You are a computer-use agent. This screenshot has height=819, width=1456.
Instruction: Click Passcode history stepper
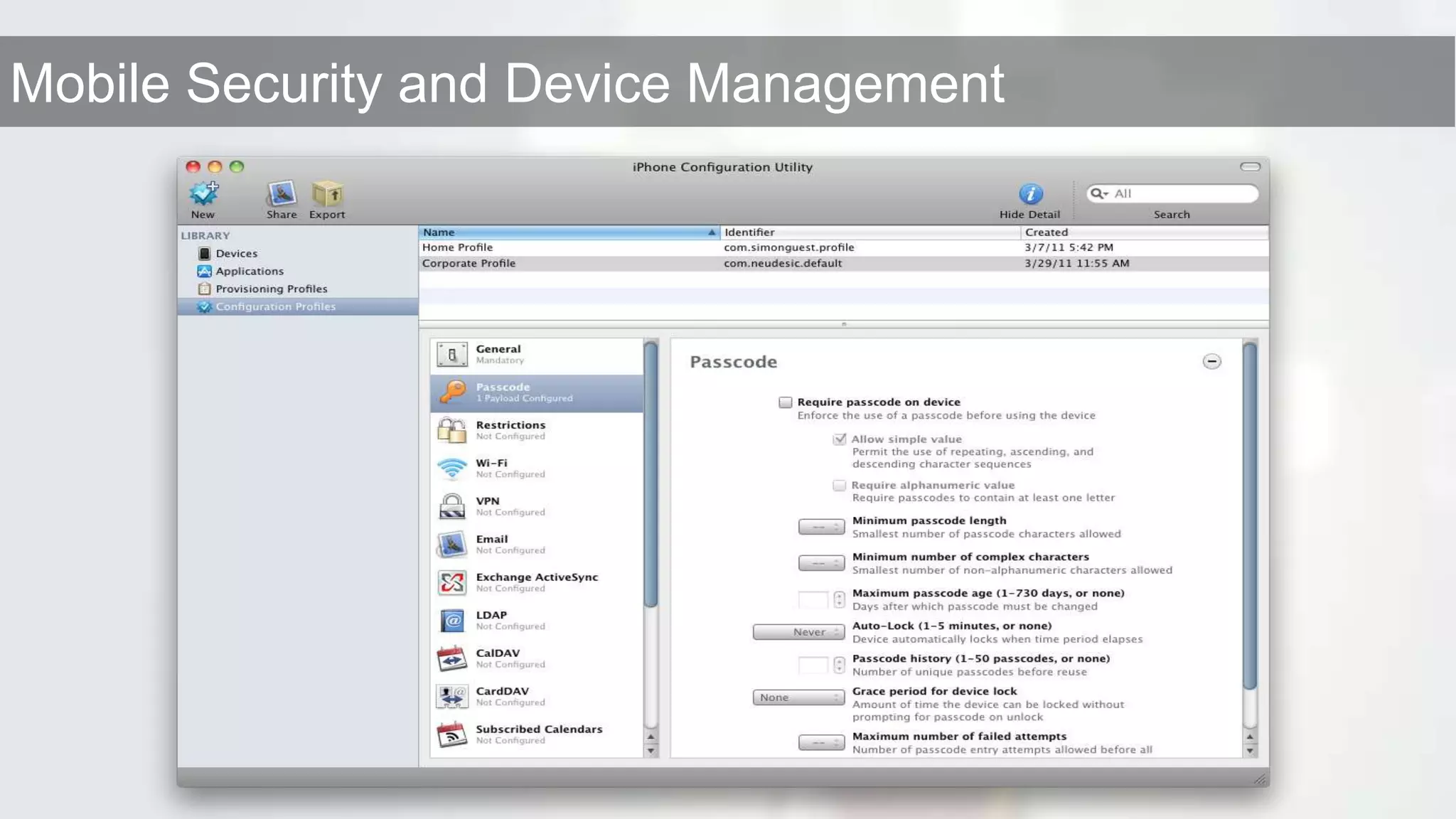840,665
